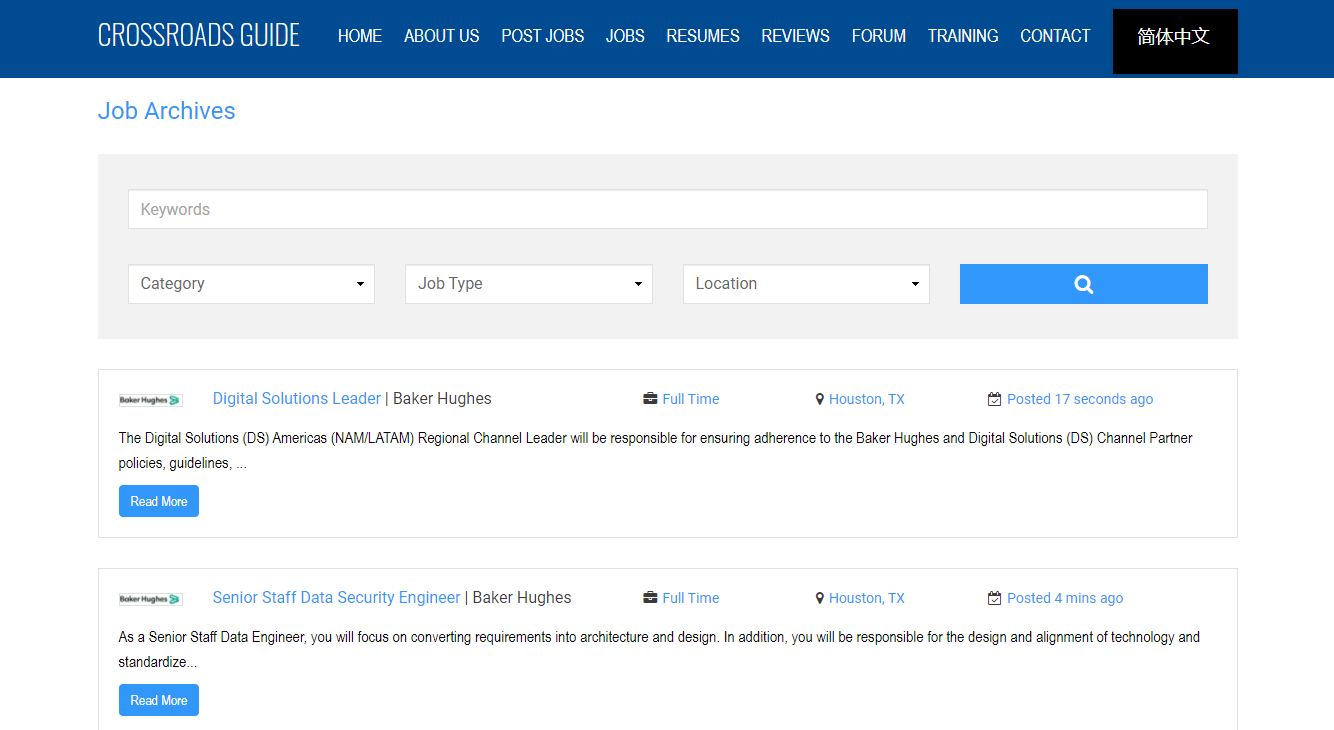Click the Posted 4 mins ago text
Viewport: 1334px width, 730px height.
(x=1065, y=598)
